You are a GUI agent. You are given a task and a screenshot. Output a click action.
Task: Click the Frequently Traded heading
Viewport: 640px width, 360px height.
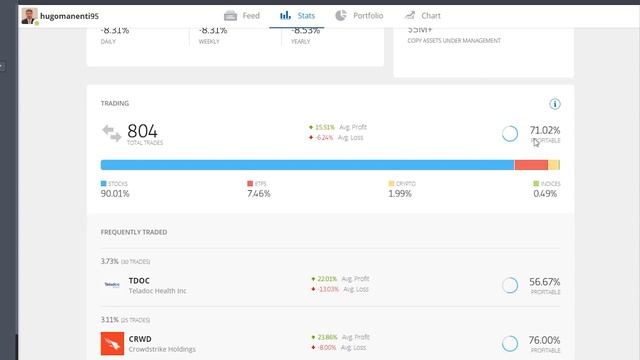134,232
